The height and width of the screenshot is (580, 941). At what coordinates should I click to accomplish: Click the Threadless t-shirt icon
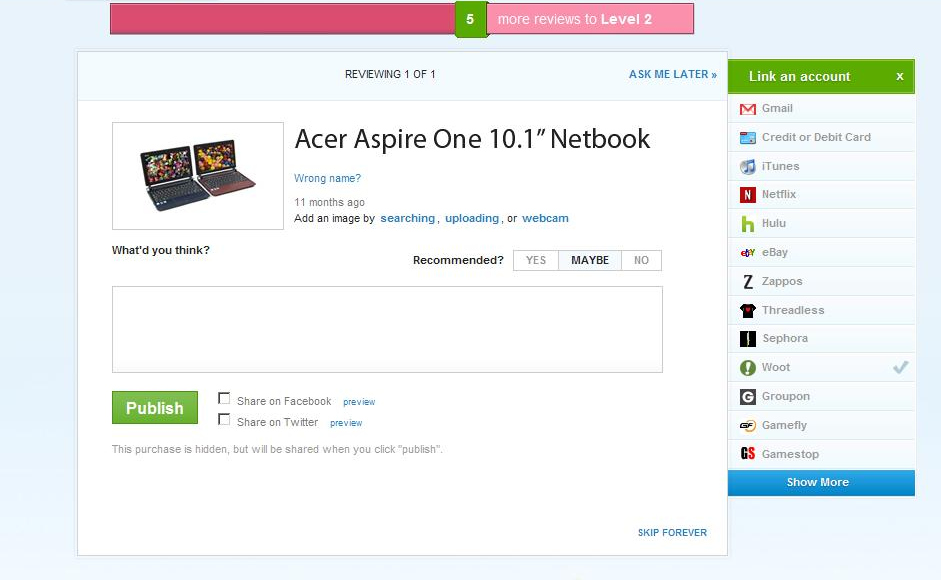748,310
